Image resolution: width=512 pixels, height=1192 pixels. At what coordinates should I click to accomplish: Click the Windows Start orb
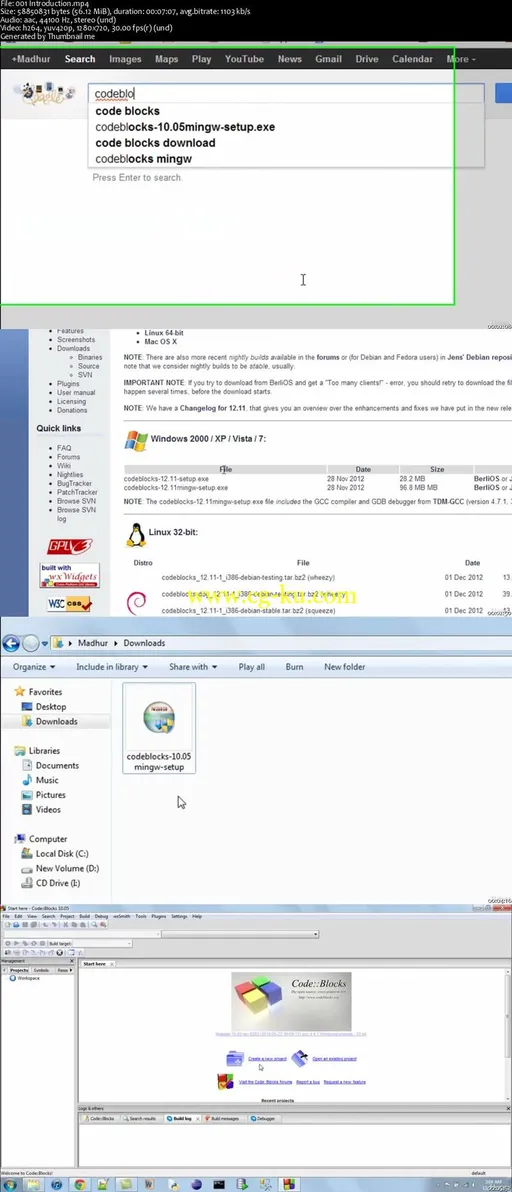(11, 1184)
